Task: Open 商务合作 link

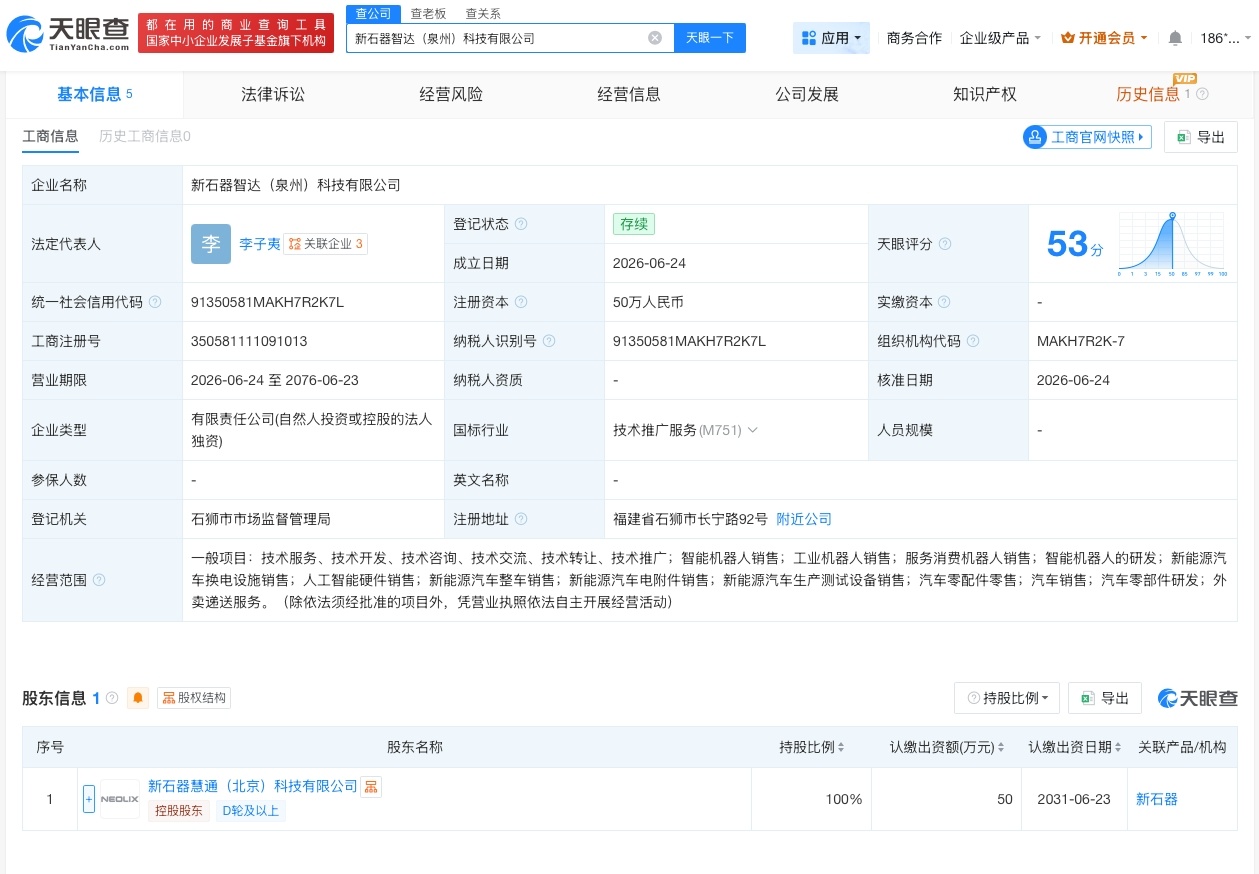Action: click(914, 38)
